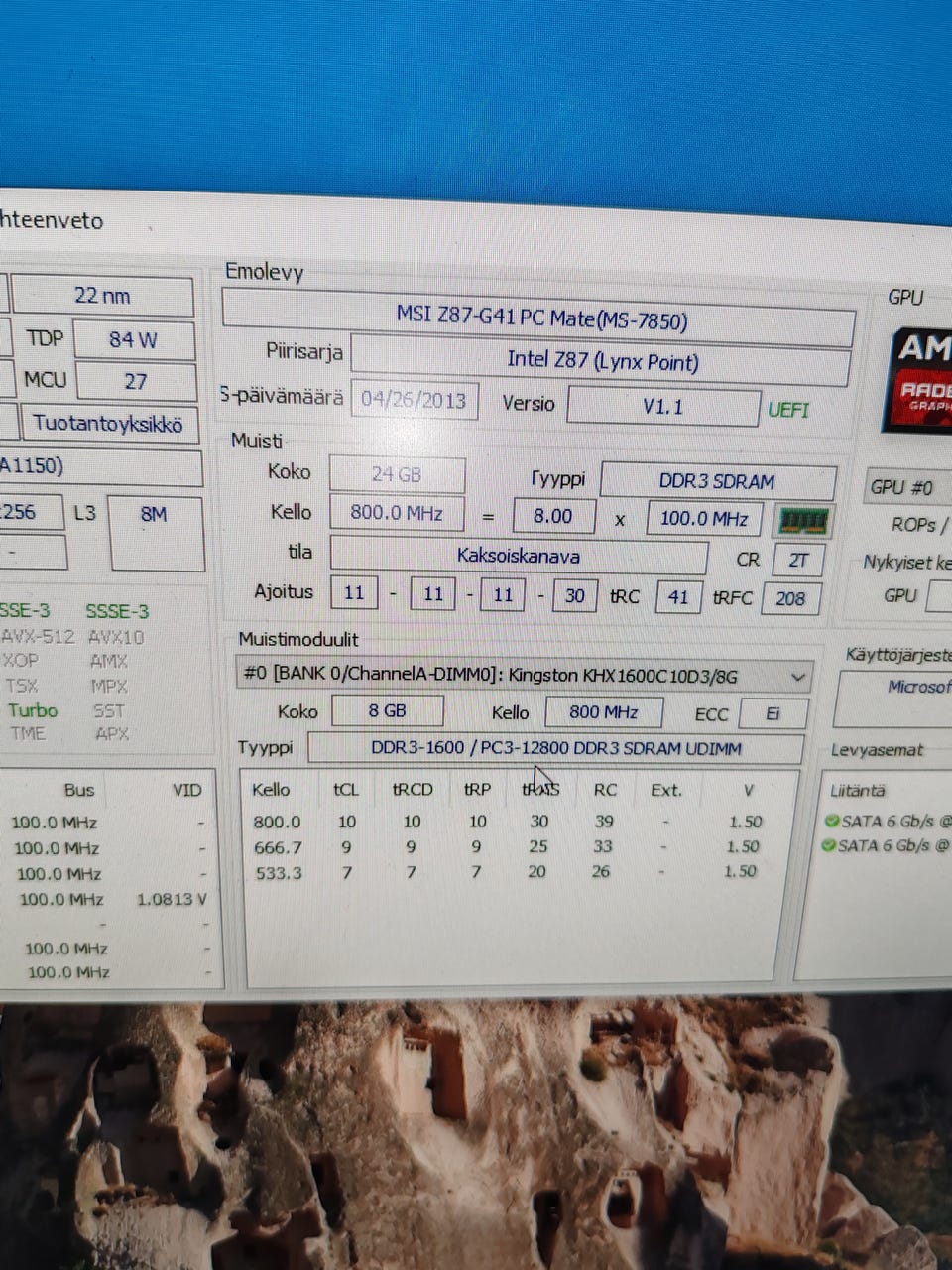Viewport: 952px width, 1270px height.
Task: Click the DDR3-1600 / PC3-12800 module type field
Action: point(555,748)
